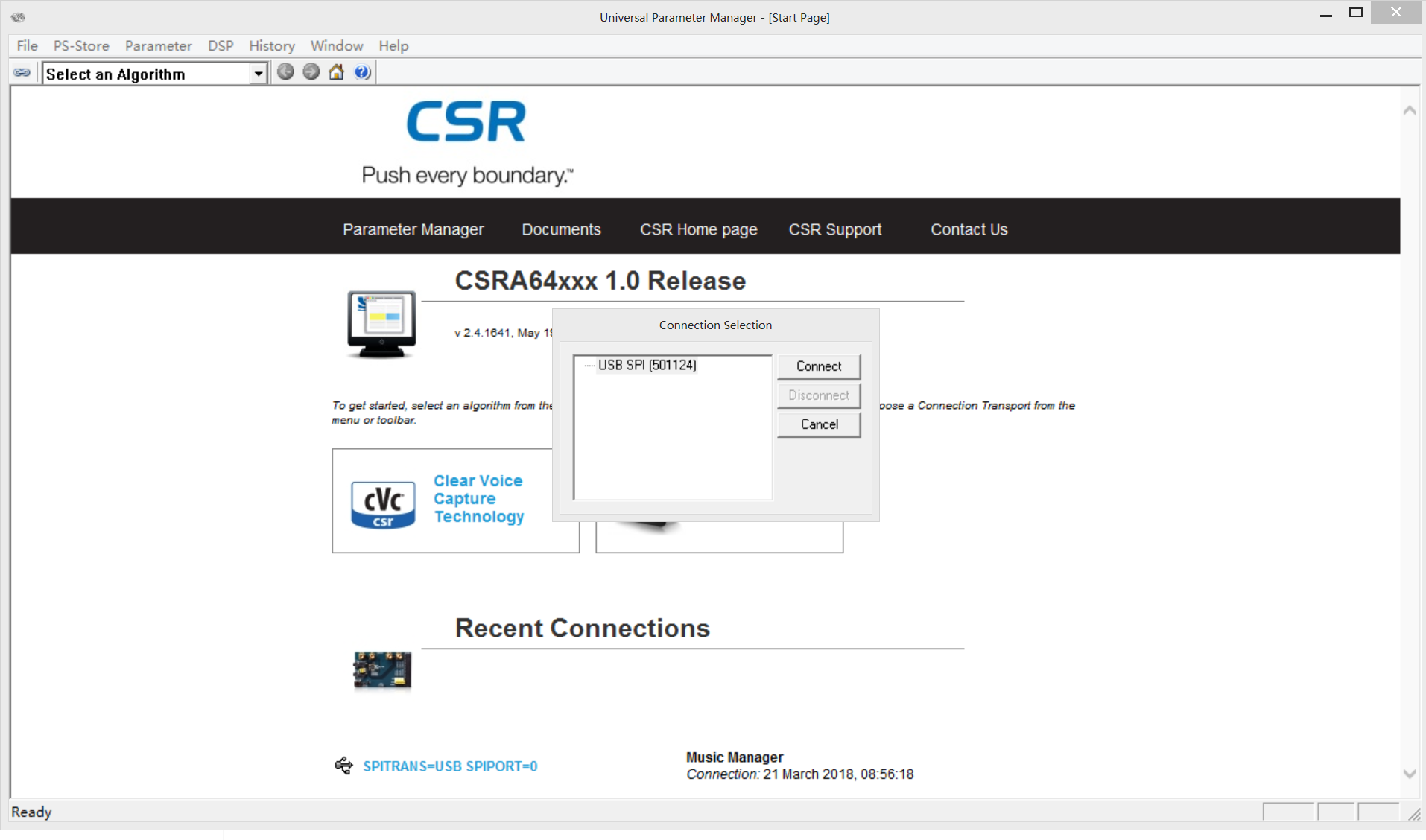Screen dimensions: 1426x840
Task: Open the Documents nav link
Action: coord(561,229)
